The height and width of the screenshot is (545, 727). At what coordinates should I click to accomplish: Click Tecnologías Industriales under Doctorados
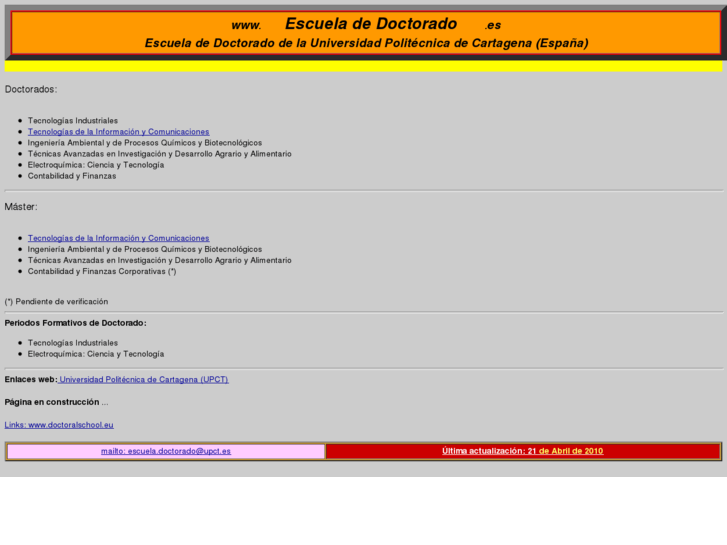pyautogui.click(x=73, y=121)
